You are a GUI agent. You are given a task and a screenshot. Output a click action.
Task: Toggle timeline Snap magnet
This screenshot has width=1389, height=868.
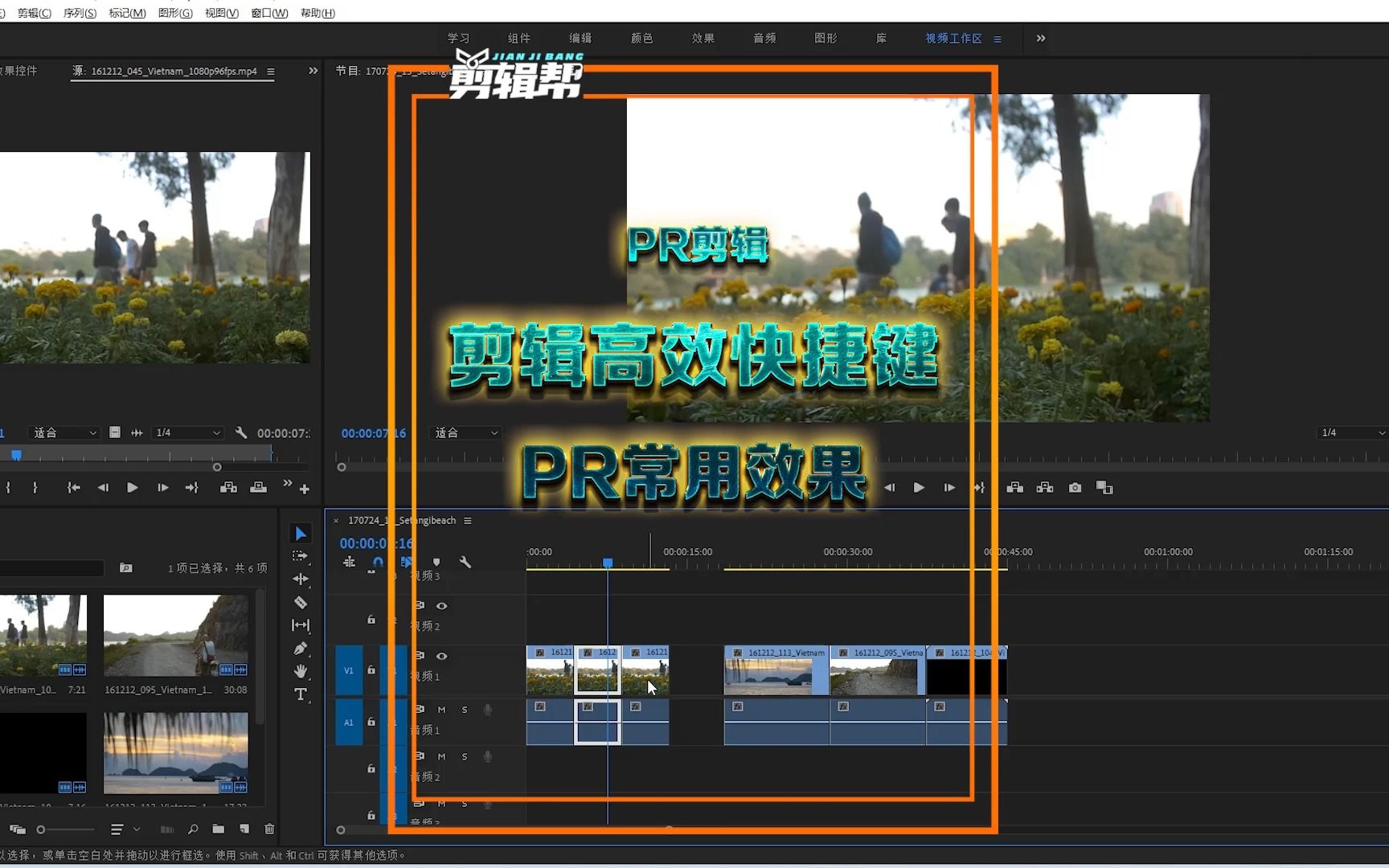tap(378, 562)
